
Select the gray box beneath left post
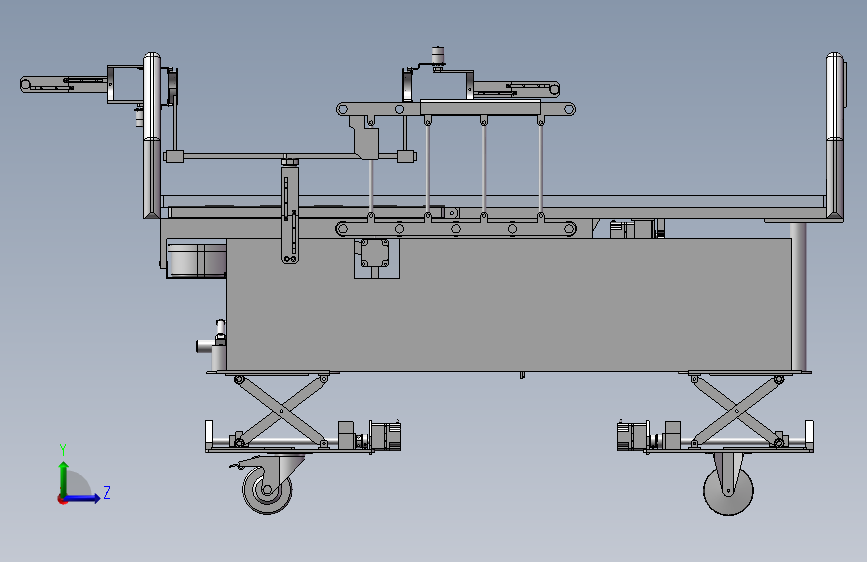click(x=196, y=259)
